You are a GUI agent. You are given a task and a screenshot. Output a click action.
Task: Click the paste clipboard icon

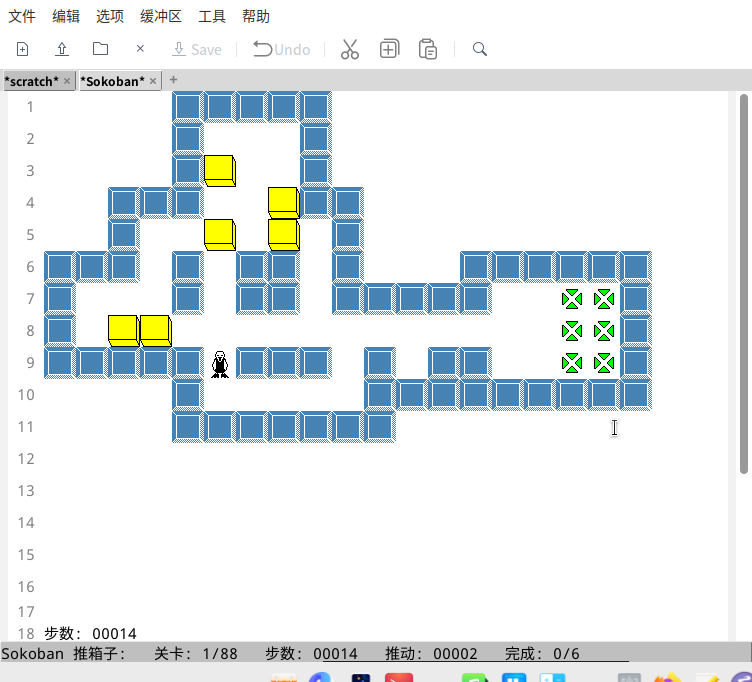point(428,49)
